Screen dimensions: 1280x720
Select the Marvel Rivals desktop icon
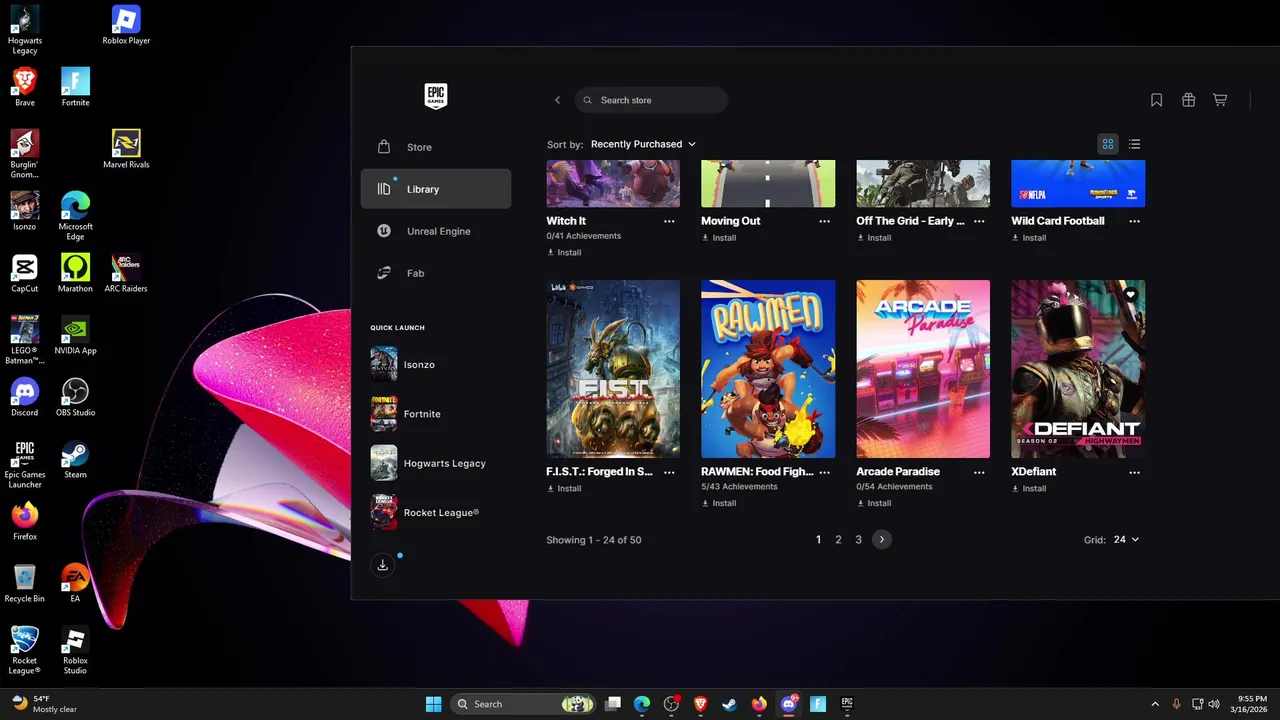click(126, 150)
